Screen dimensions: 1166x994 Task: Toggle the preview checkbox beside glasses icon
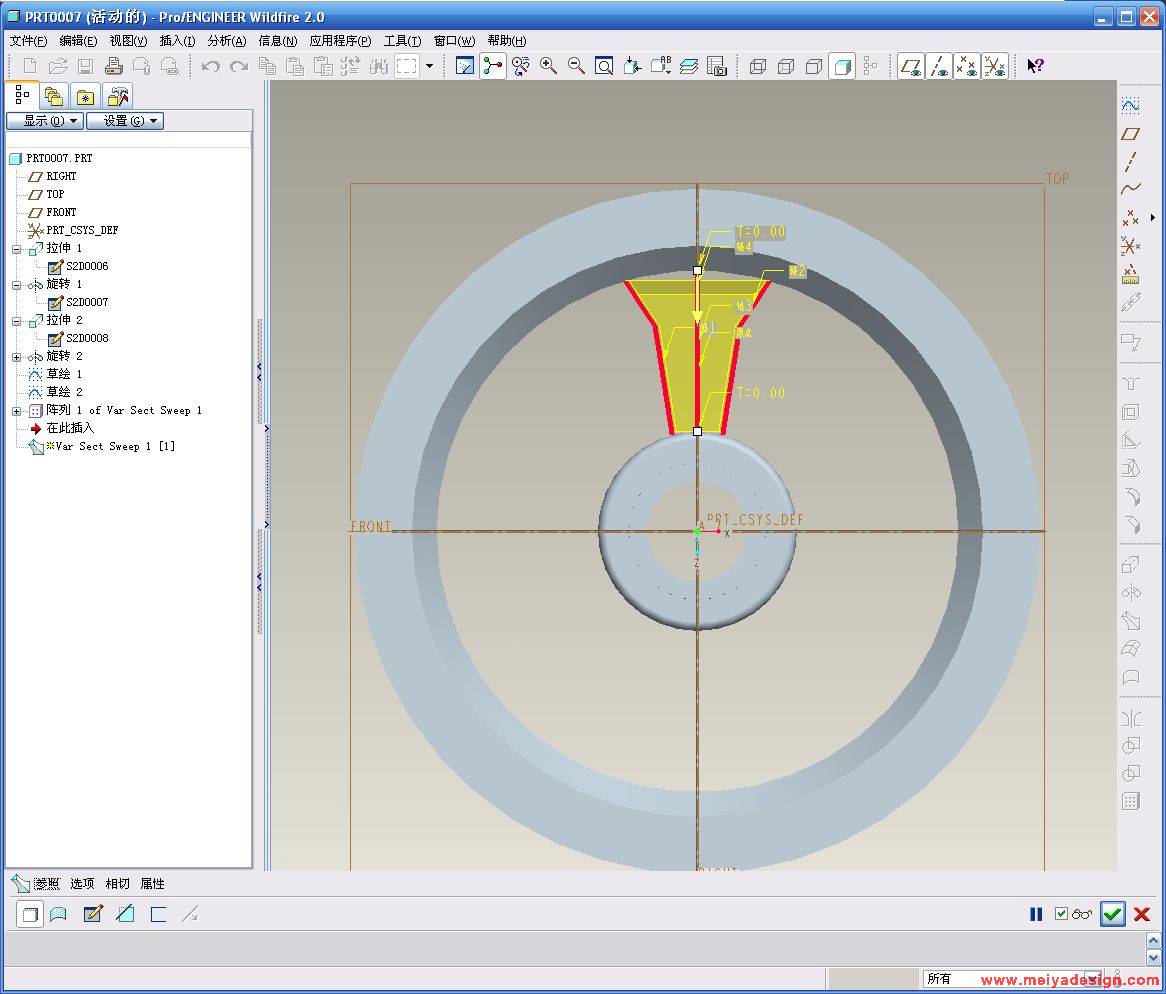tap(1061, 913)
